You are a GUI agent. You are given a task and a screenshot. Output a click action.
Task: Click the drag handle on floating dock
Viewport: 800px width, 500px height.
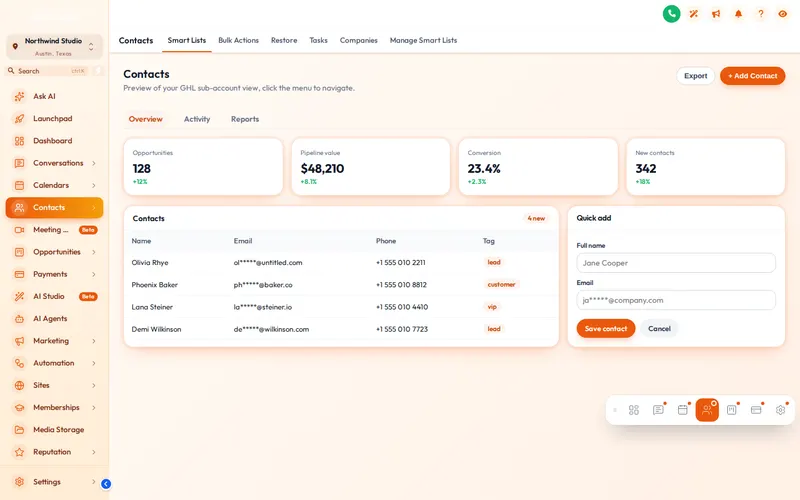pyautogui.click(x=615, y=410)
